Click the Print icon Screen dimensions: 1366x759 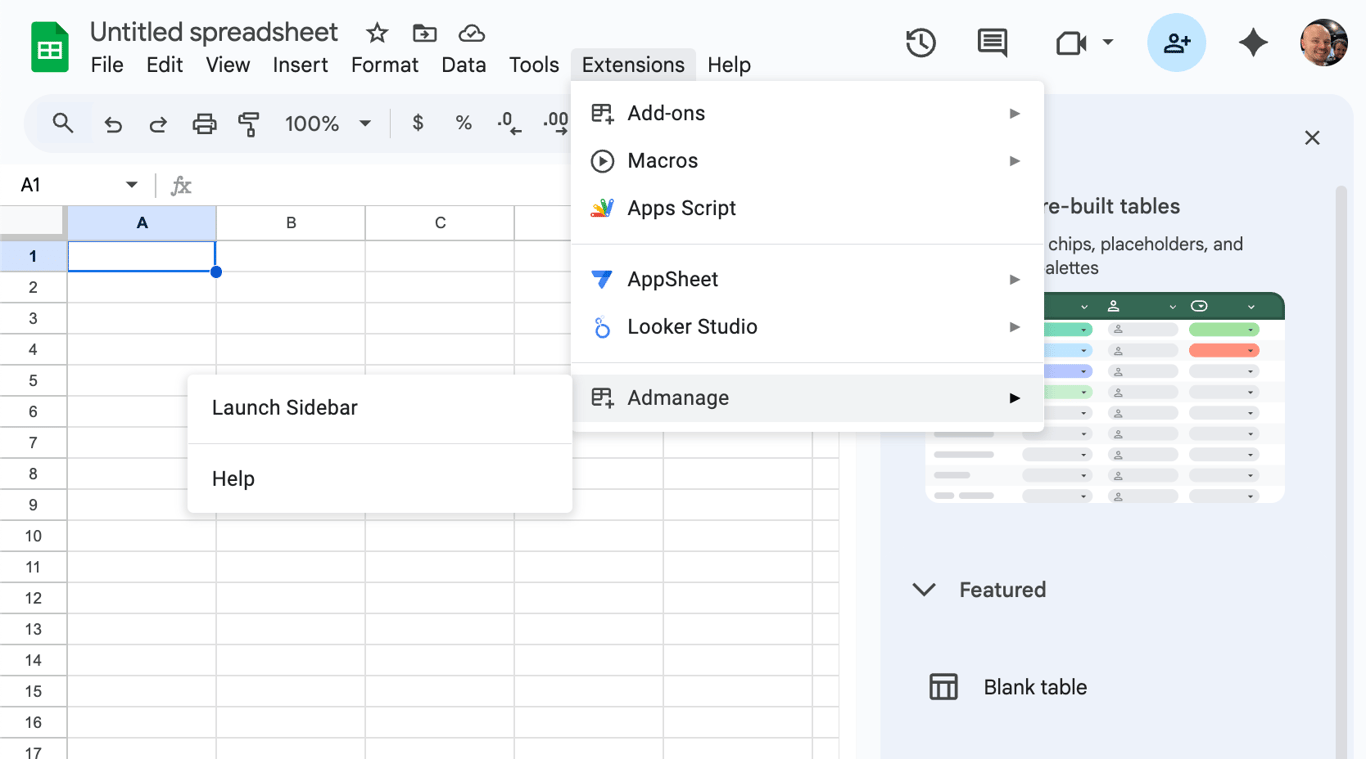click(204, 124)
